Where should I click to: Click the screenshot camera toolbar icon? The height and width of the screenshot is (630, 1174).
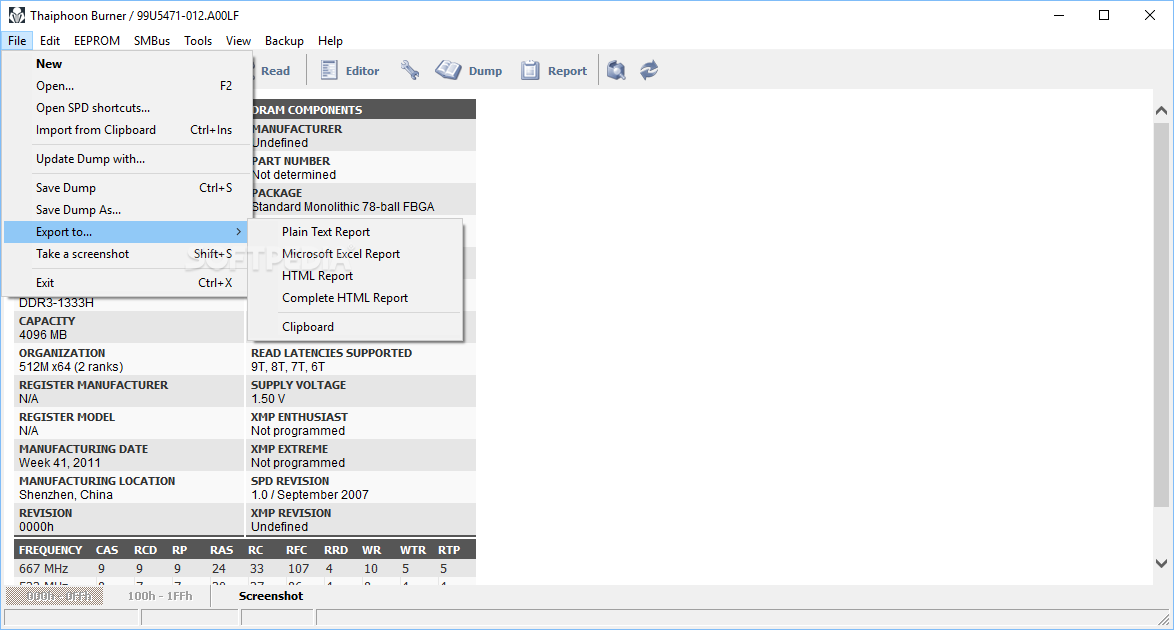[x=616, y=70]
